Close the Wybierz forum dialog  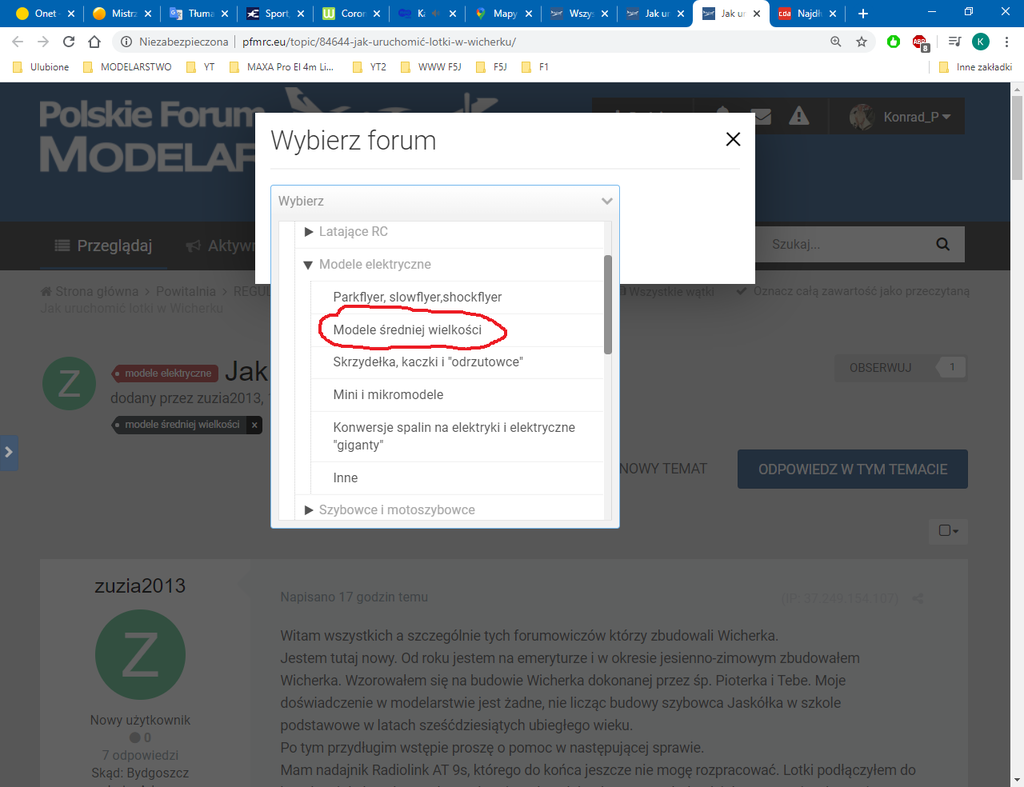coord(733,140)
